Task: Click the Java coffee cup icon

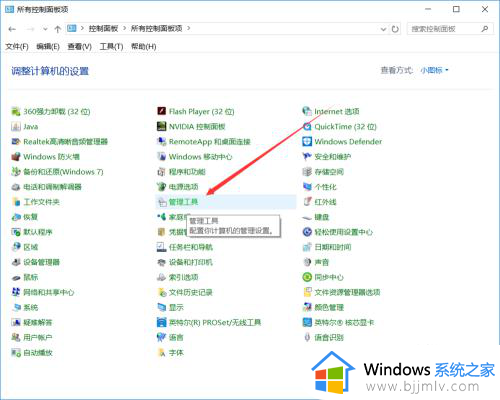Action: (16, 126)
